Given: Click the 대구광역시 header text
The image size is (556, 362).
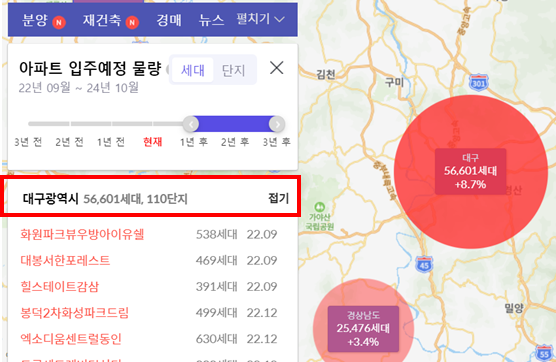Looking at the screenshot, I should point(51,199).
